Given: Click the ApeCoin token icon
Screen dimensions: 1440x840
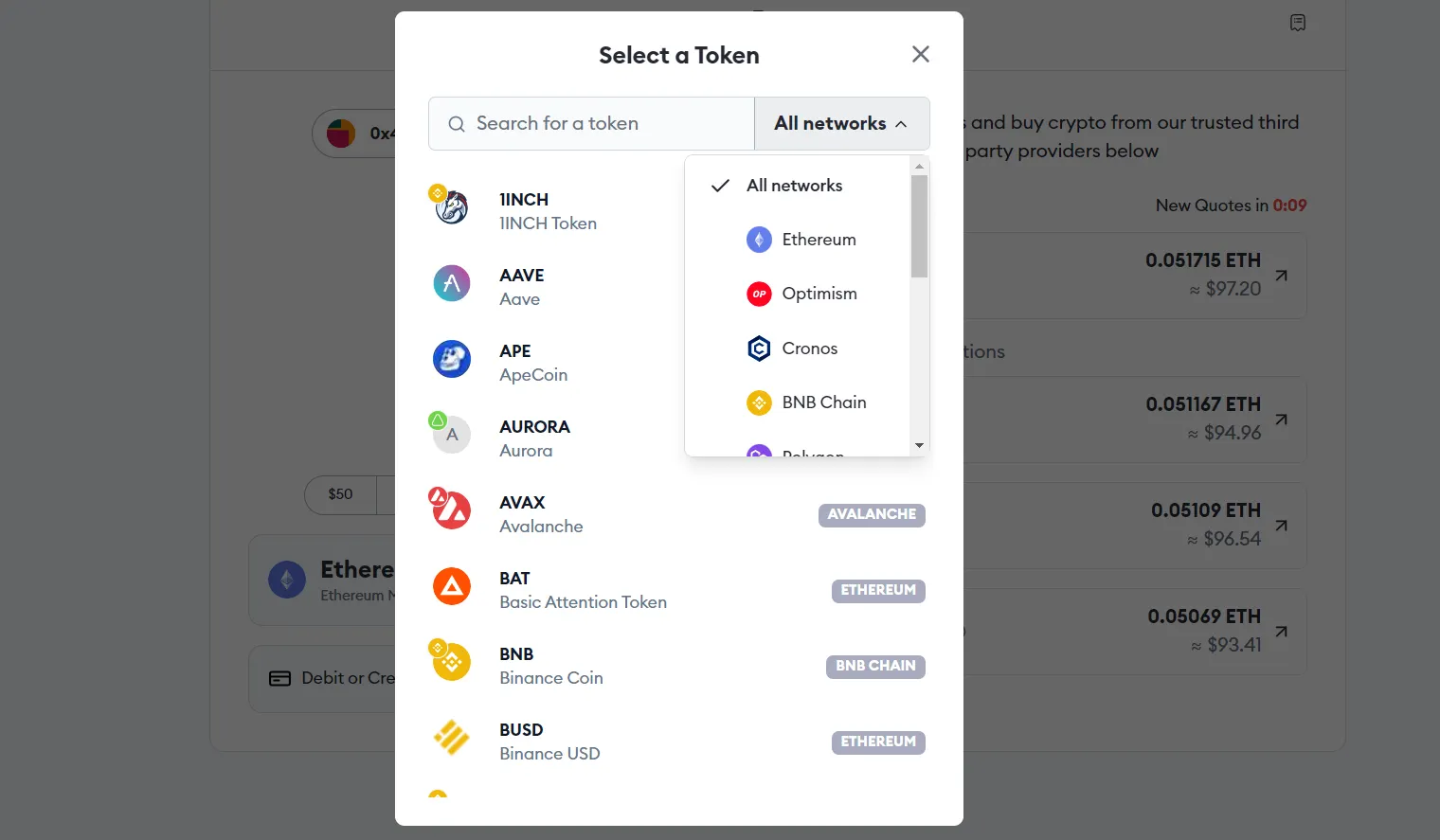Looking at the screenshot, I should pos(452,359).
